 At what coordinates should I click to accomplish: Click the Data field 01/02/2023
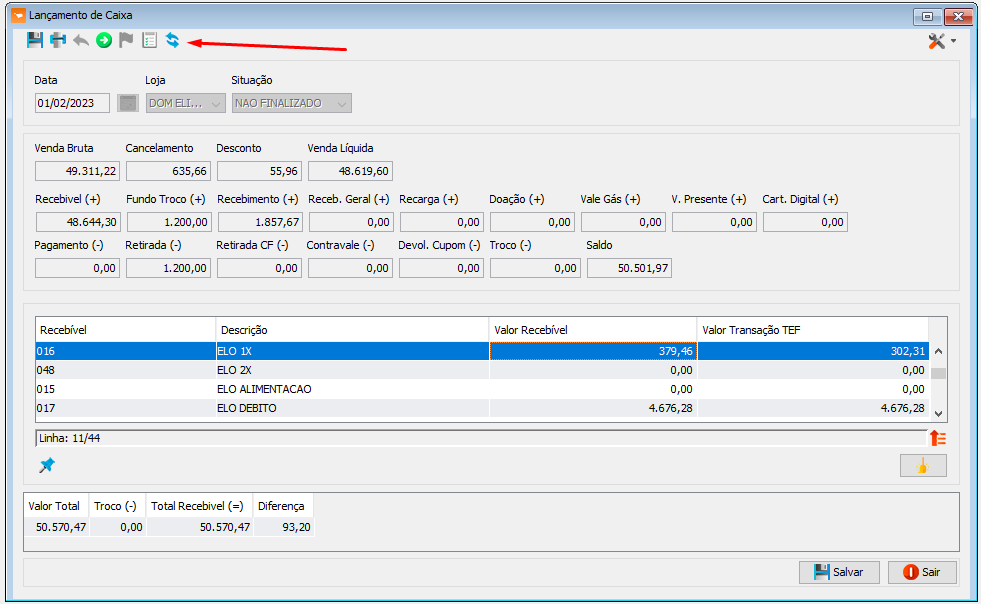tap(73, 103)
